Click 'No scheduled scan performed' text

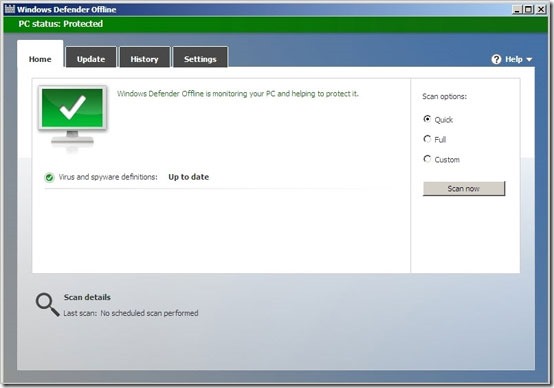click(149, 313)
